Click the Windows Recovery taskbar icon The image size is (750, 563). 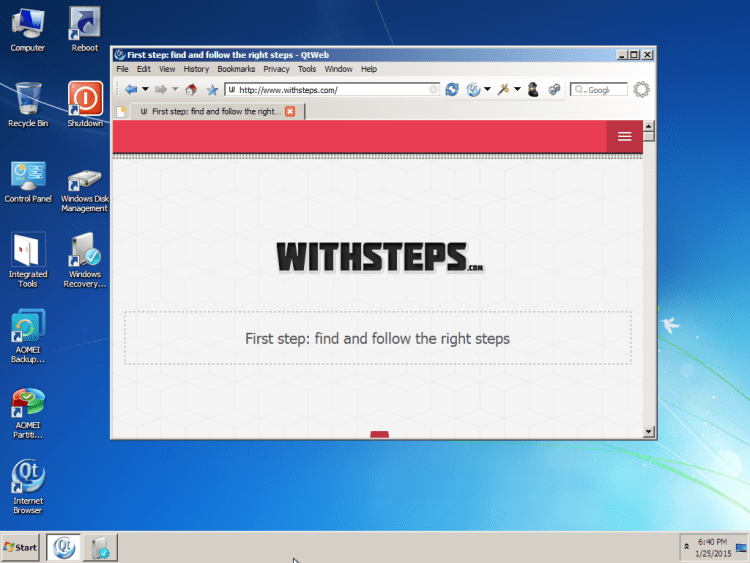[100, 547]
